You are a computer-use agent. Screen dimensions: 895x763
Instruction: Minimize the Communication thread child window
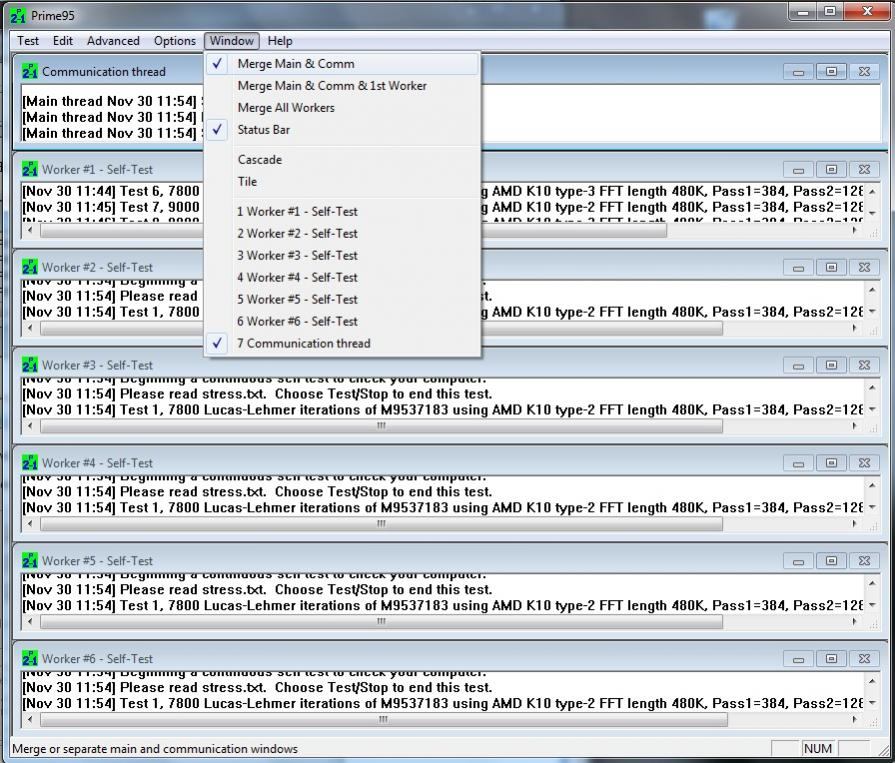click(799, 72)
